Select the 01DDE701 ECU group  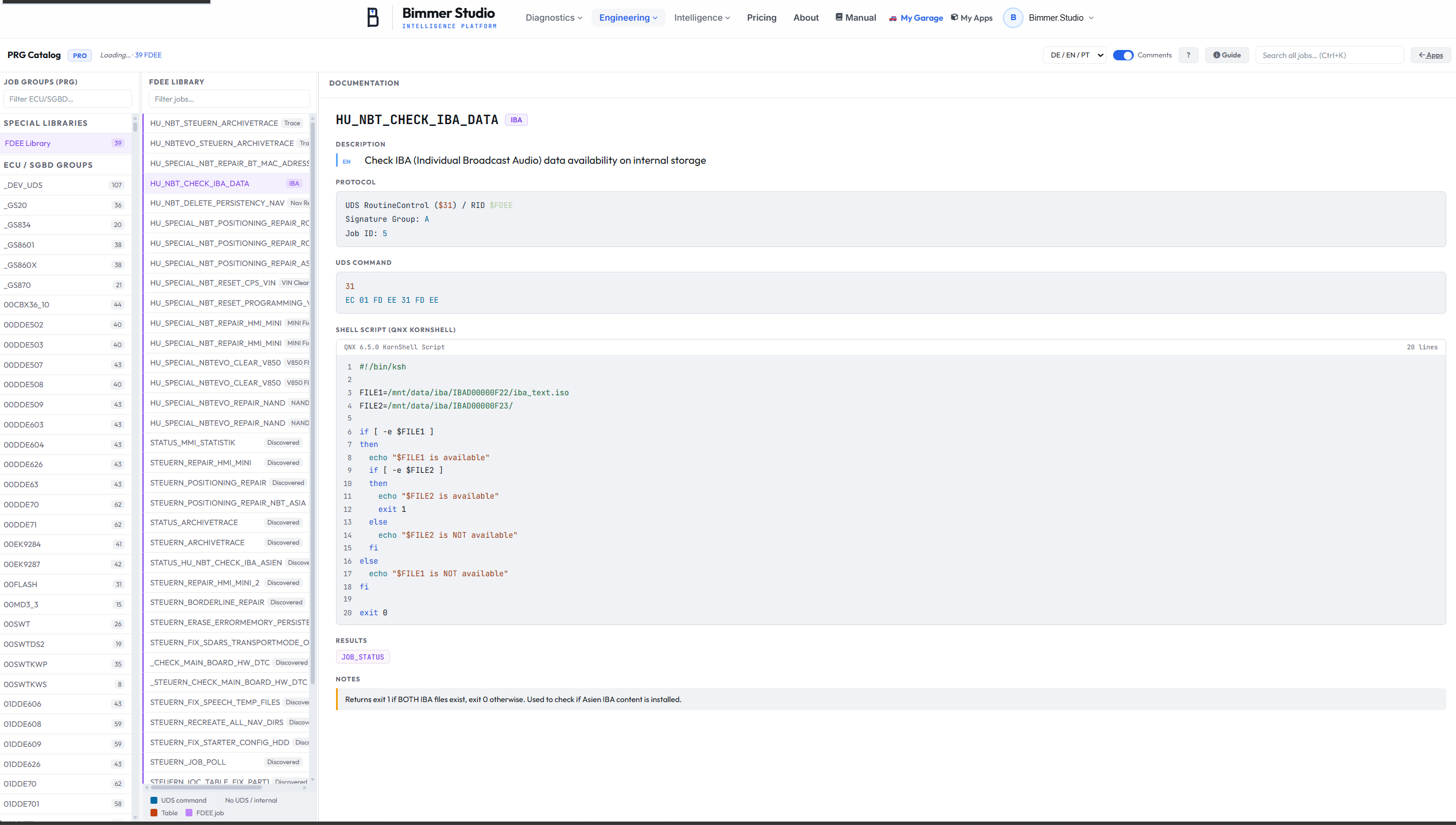65,804
